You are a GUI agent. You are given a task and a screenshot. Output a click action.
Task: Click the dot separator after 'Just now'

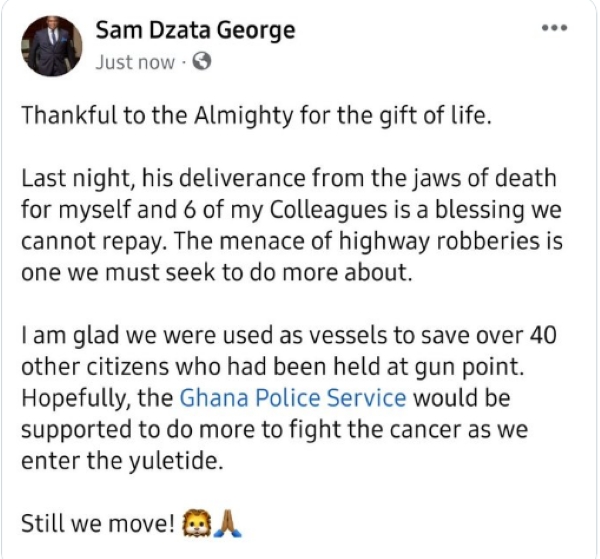click(183, 62)
